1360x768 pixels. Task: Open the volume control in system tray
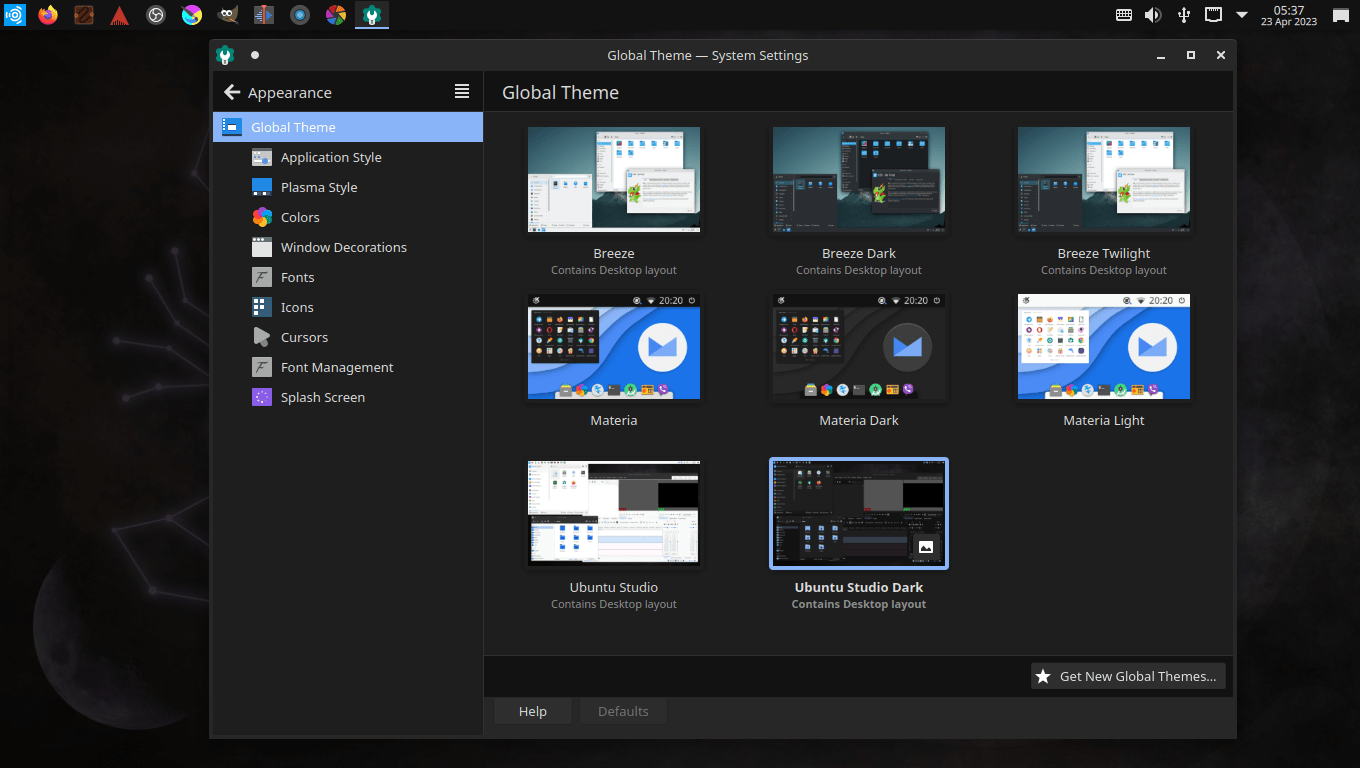point(1153,15)
